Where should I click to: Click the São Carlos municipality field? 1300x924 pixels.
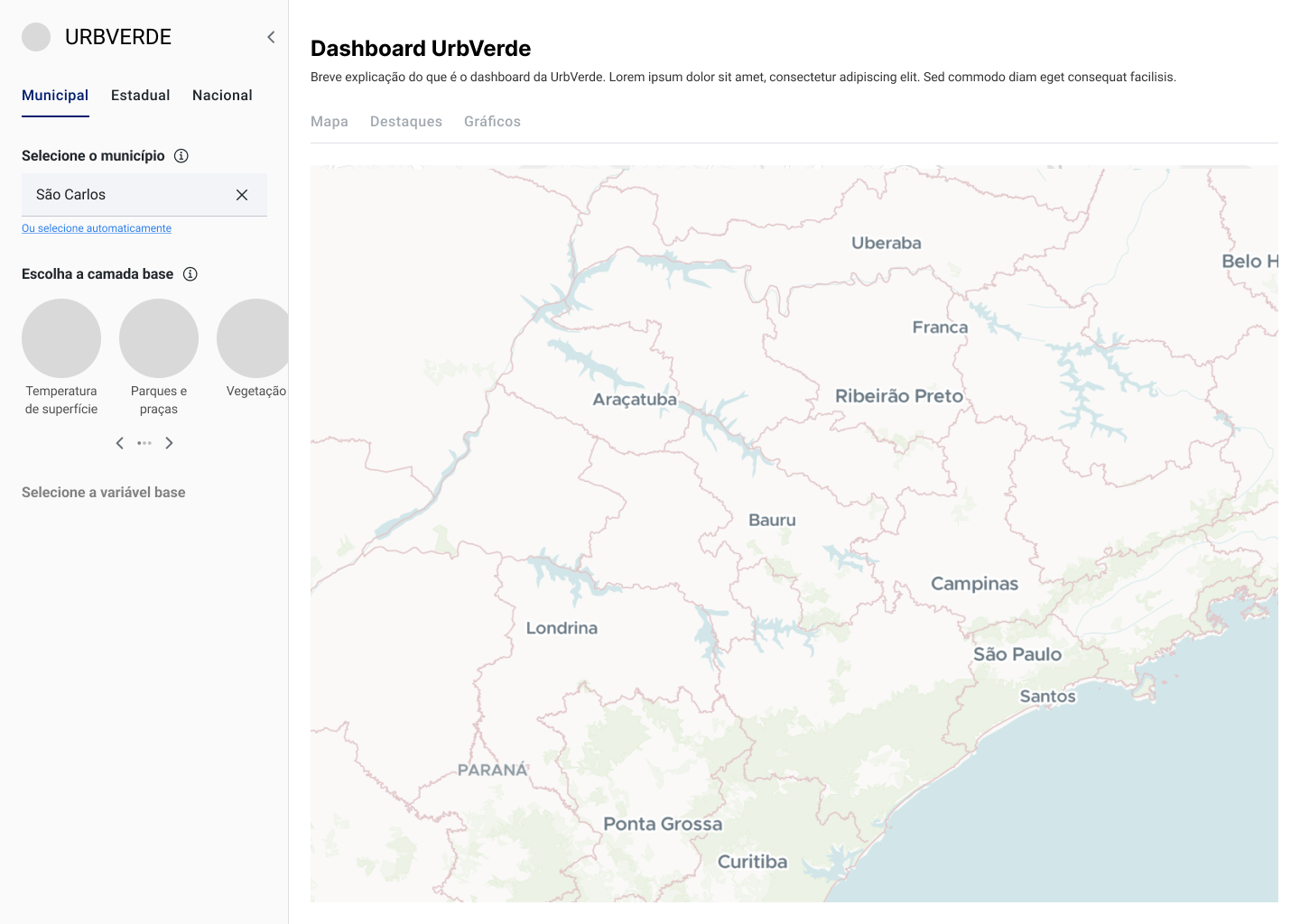tap(126, 195)
